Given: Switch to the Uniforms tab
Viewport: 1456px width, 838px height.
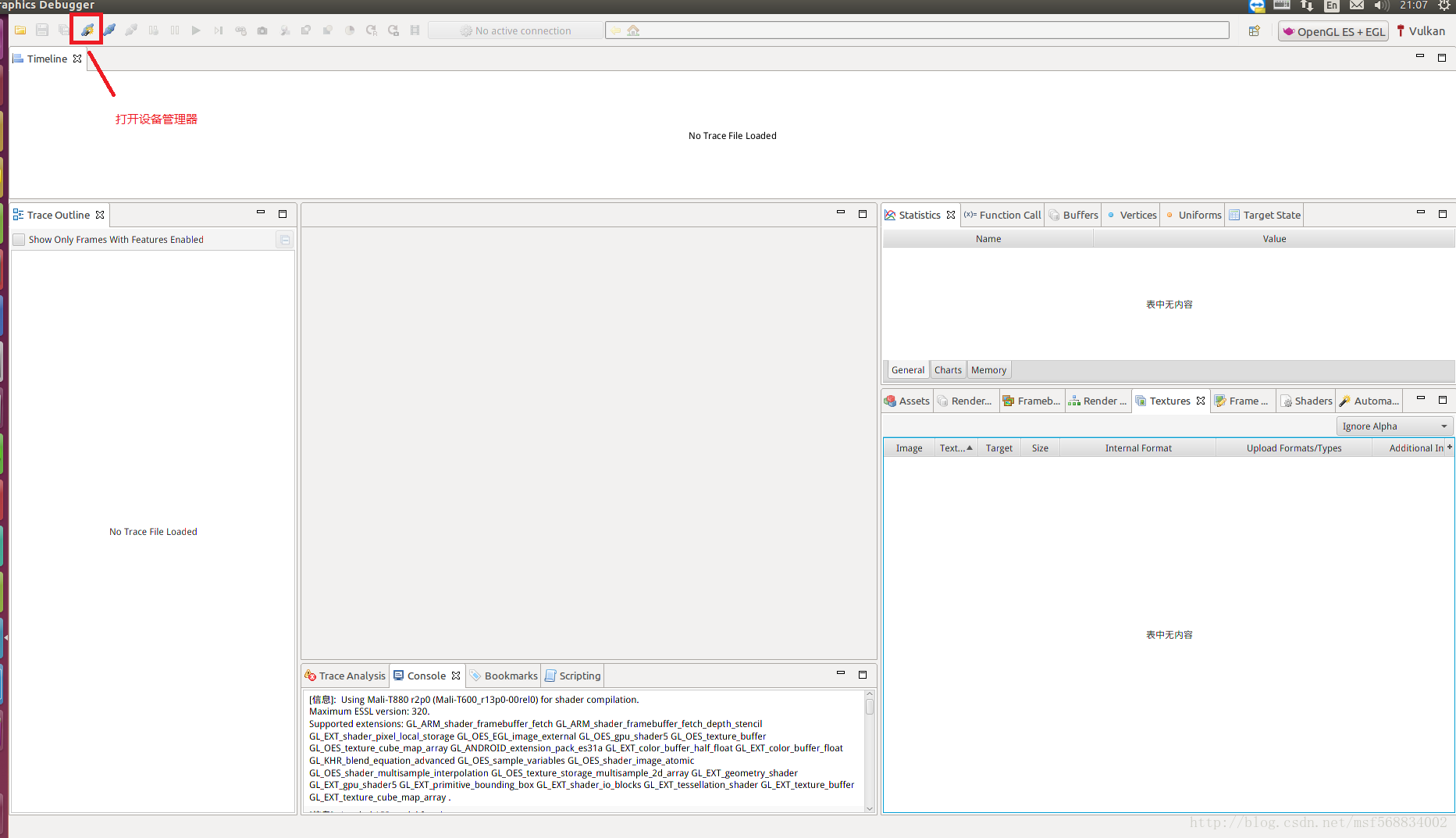Looking at the screenshot, I should click(x=1192, y=215).
